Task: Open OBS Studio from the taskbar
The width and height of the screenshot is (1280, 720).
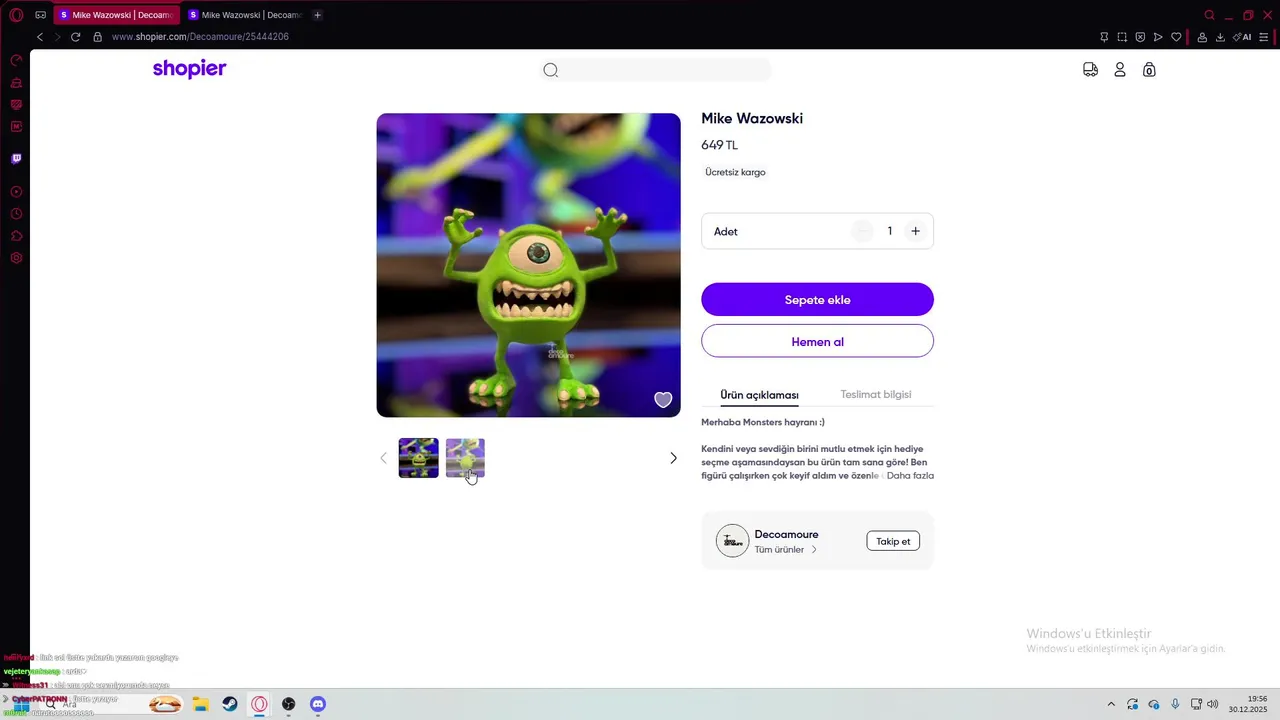Action: pos(289,704)
